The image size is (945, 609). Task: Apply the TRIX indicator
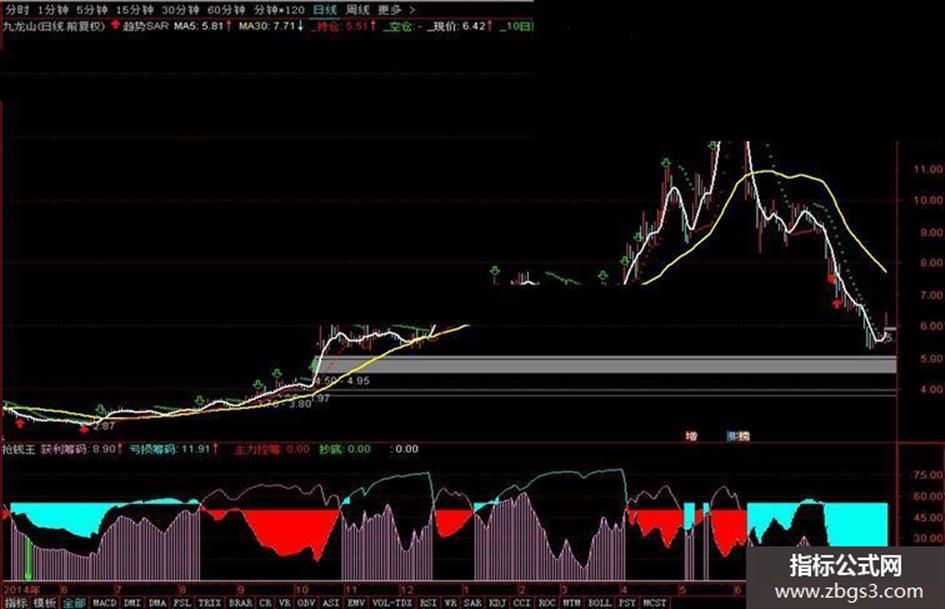(210, 602)
